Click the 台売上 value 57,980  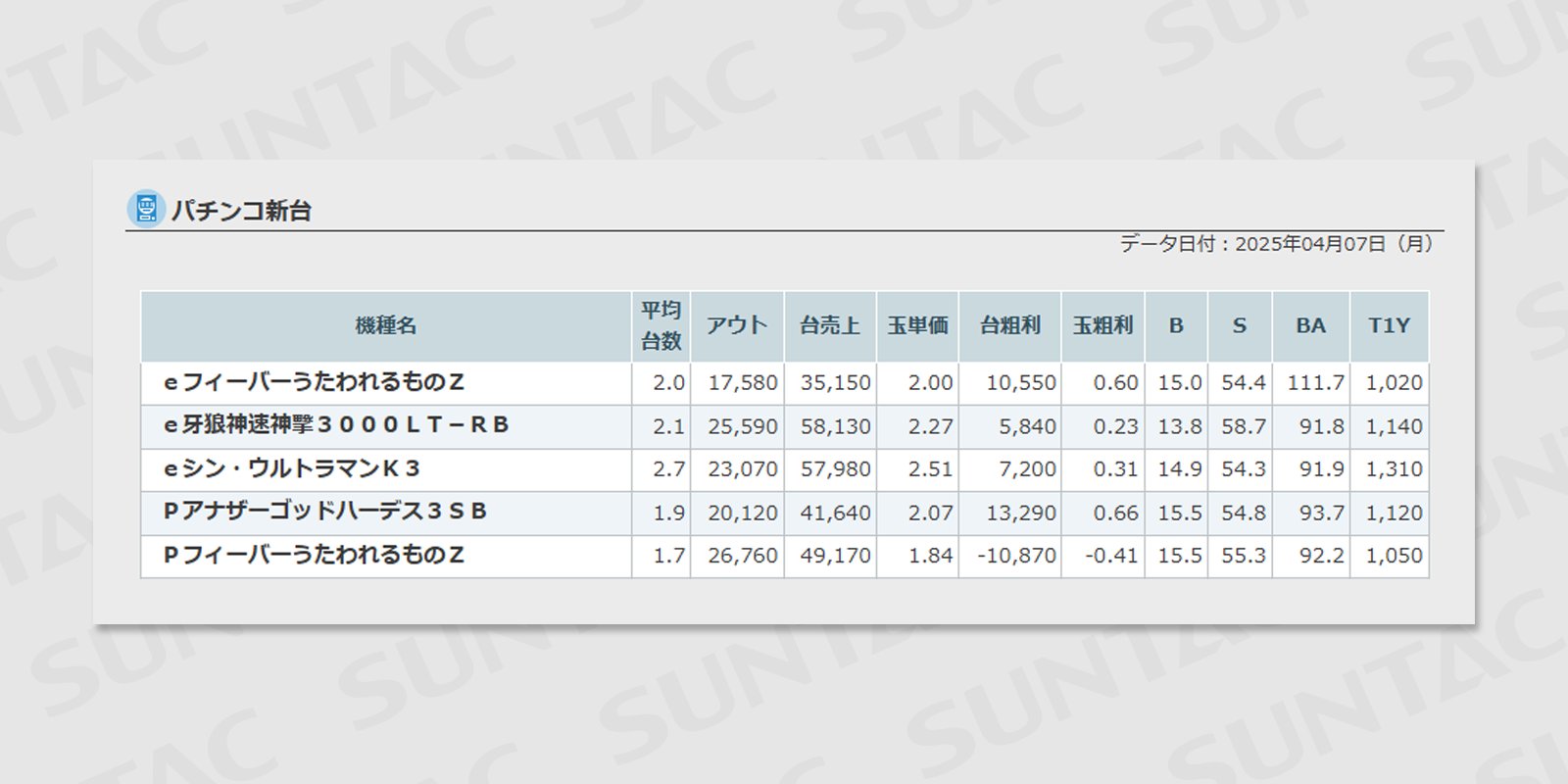coord(835,469)
